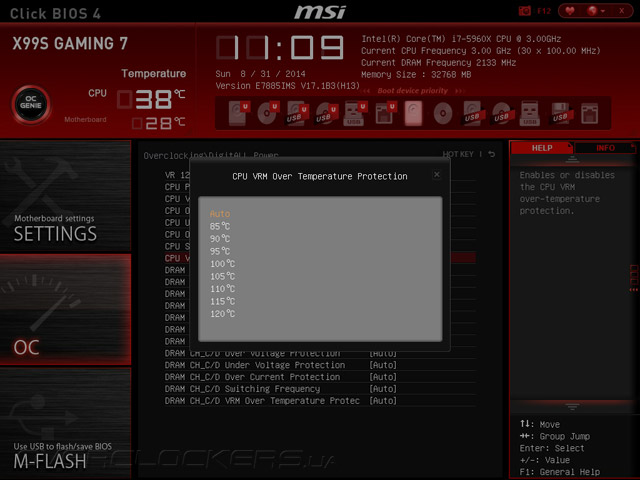640x480 pixels.
Task: Choose 110°C in the protection list
Action: pos(222,289)
